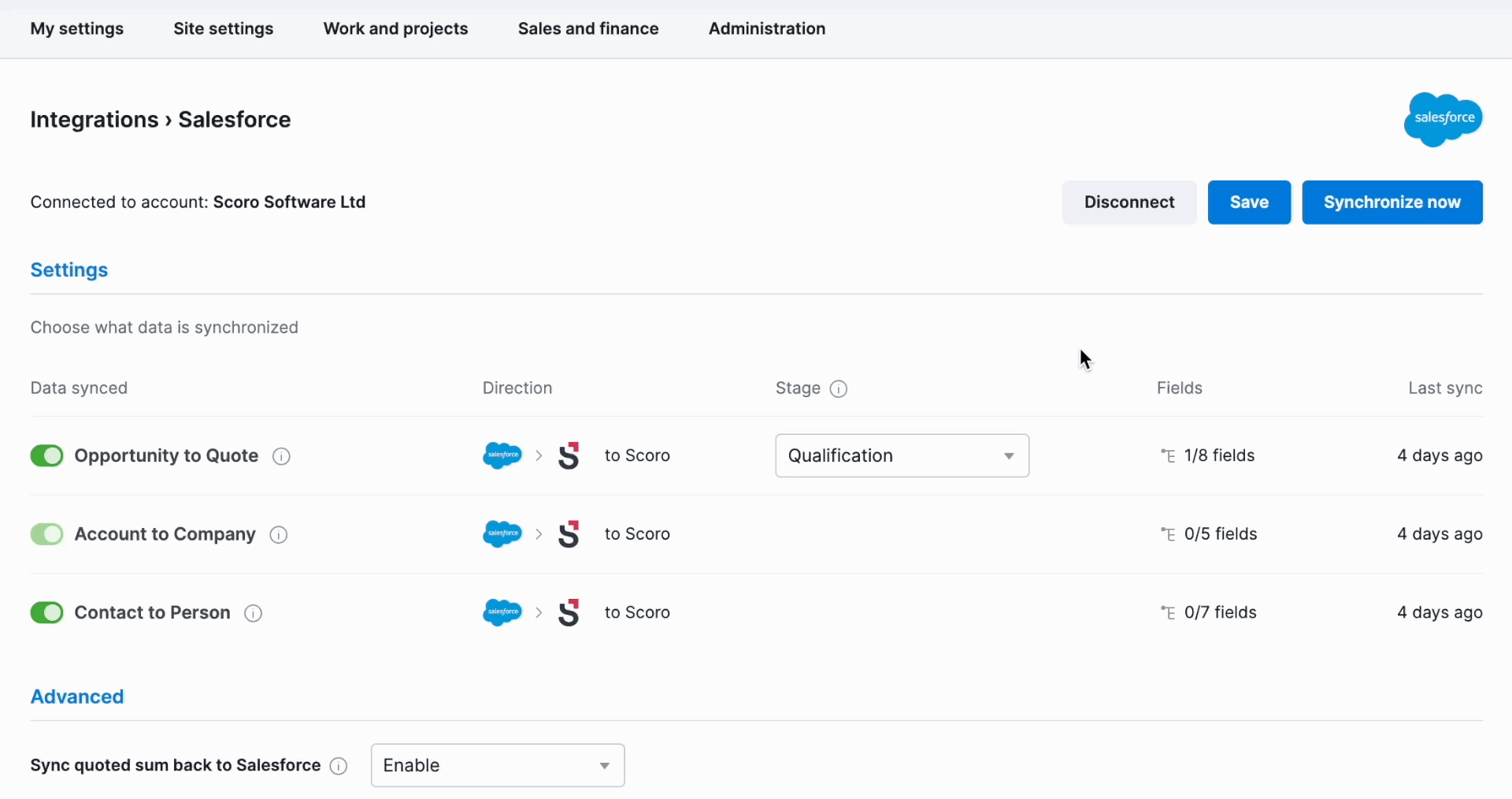Image resolution: width=1512 pixels, height=799 pixels.
Task: Open the Qualification stage dropdown
Action: 902,455
